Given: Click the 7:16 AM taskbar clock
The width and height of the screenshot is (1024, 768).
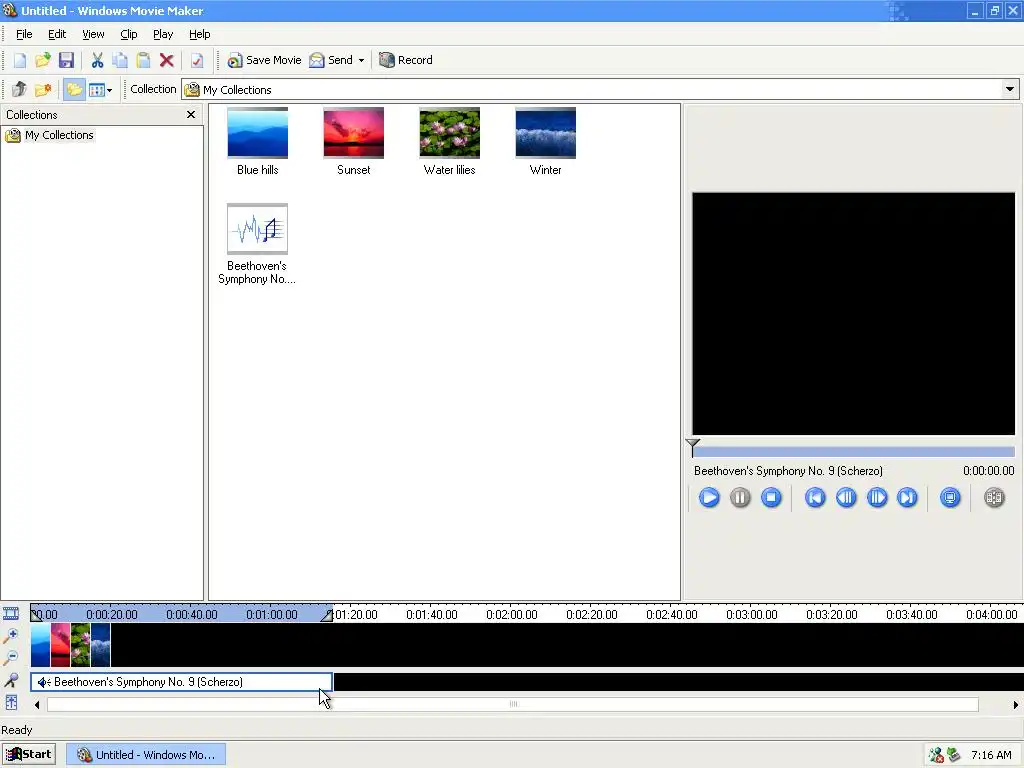Looking at the screenshot, I should point(991,755).
